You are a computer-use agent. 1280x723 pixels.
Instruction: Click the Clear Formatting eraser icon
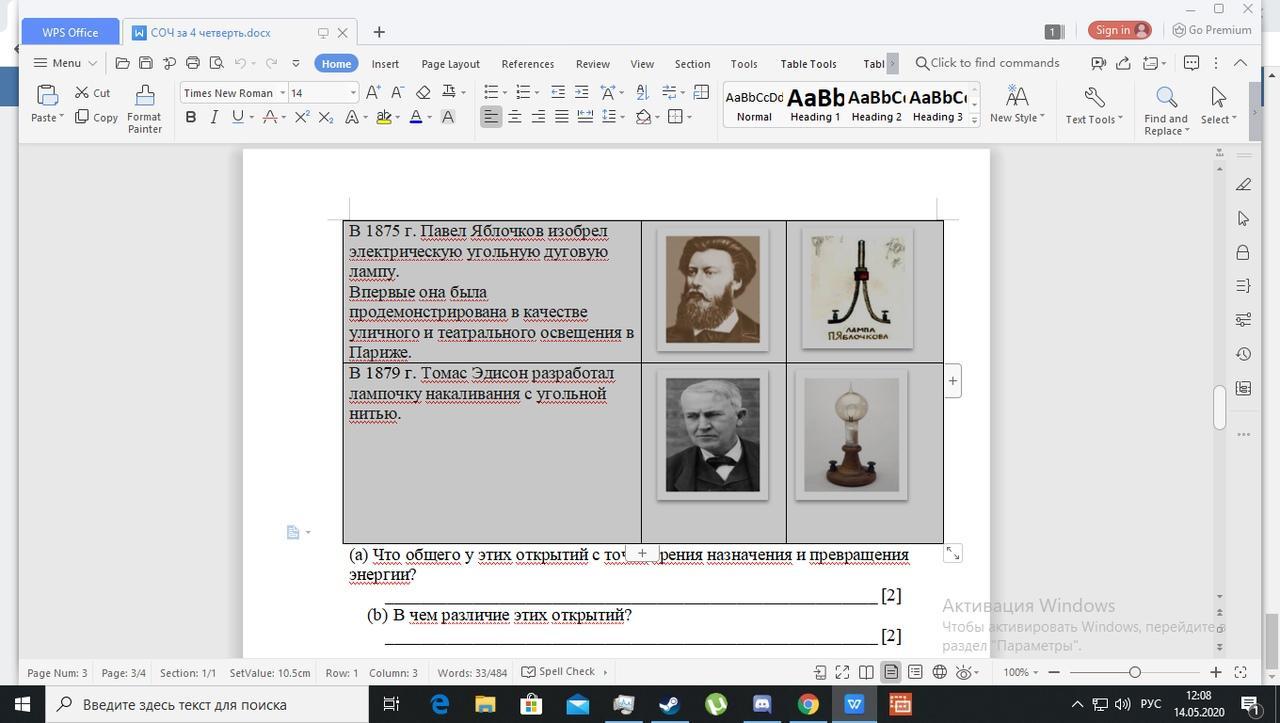[423, 92]
